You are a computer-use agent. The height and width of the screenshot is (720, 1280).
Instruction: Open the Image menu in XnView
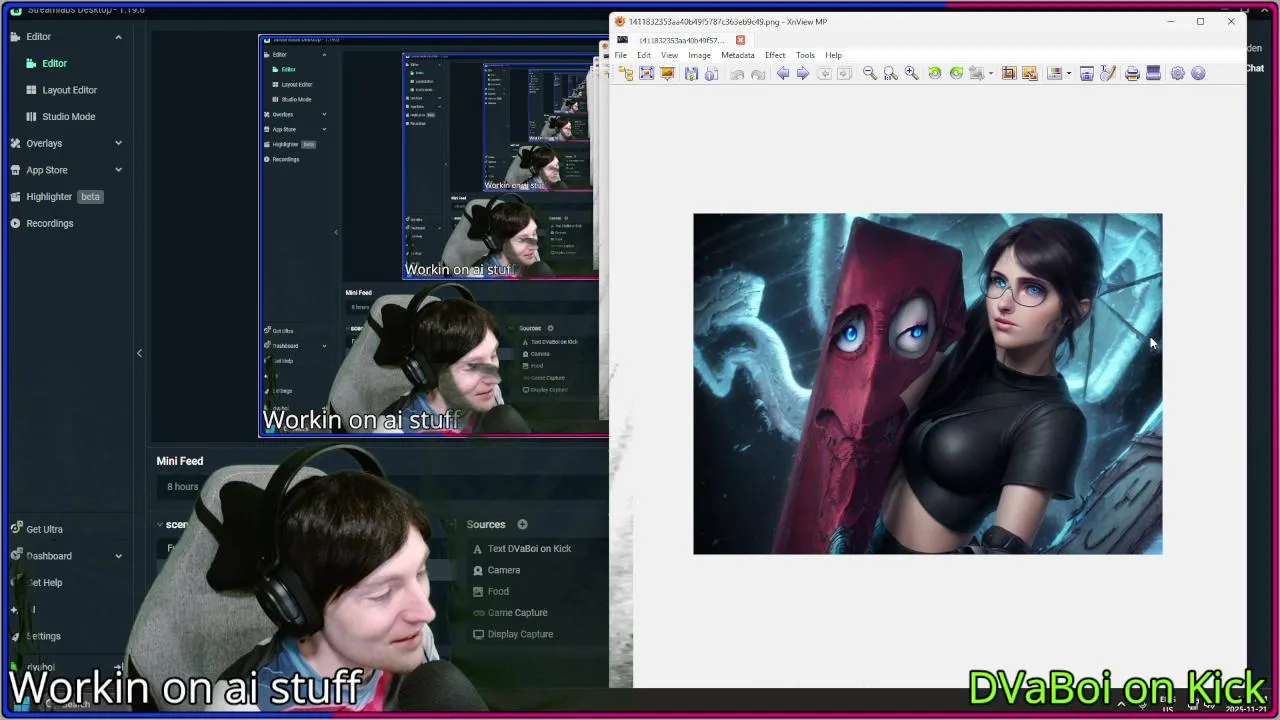(x=700, y=55)
